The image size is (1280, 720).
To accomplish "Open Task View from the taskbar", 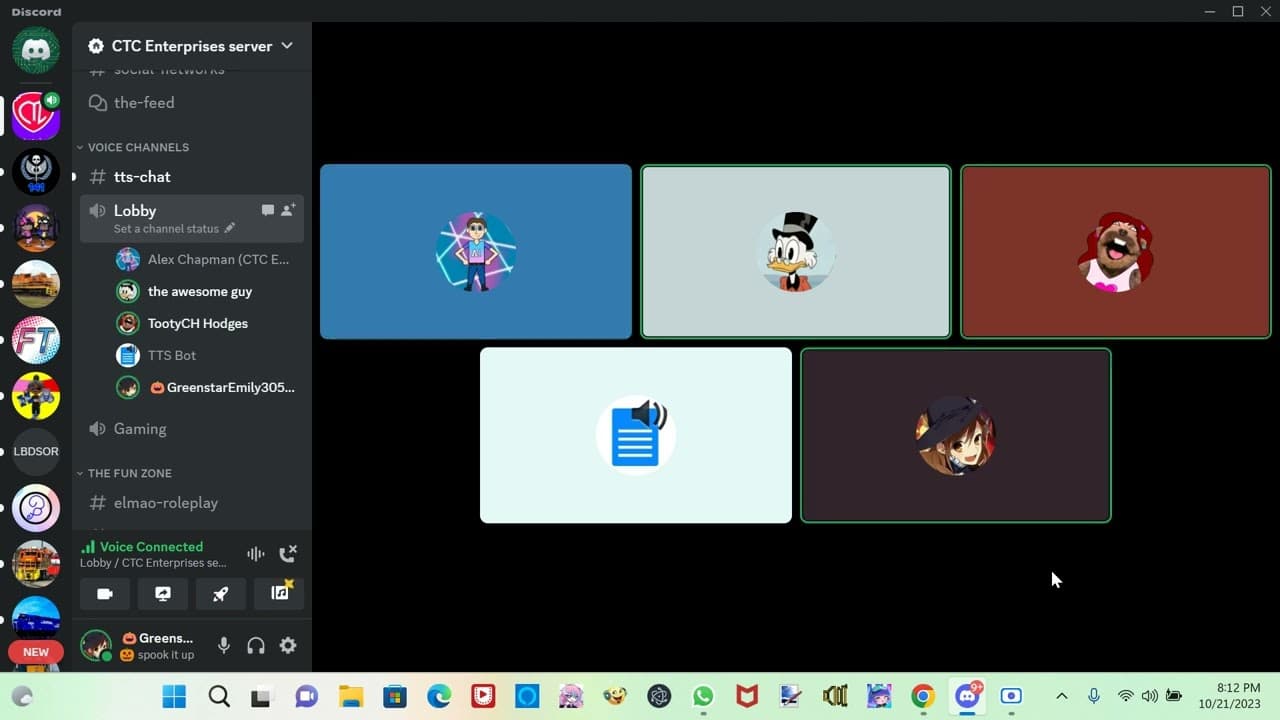I will (x=262, y=696).
